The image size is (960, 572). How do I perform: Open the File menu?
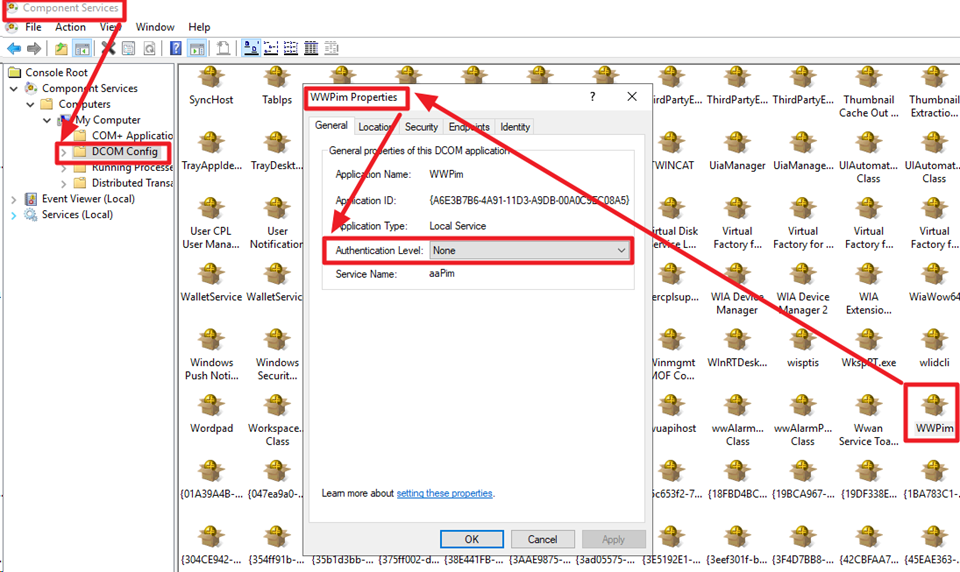[33, 27]
